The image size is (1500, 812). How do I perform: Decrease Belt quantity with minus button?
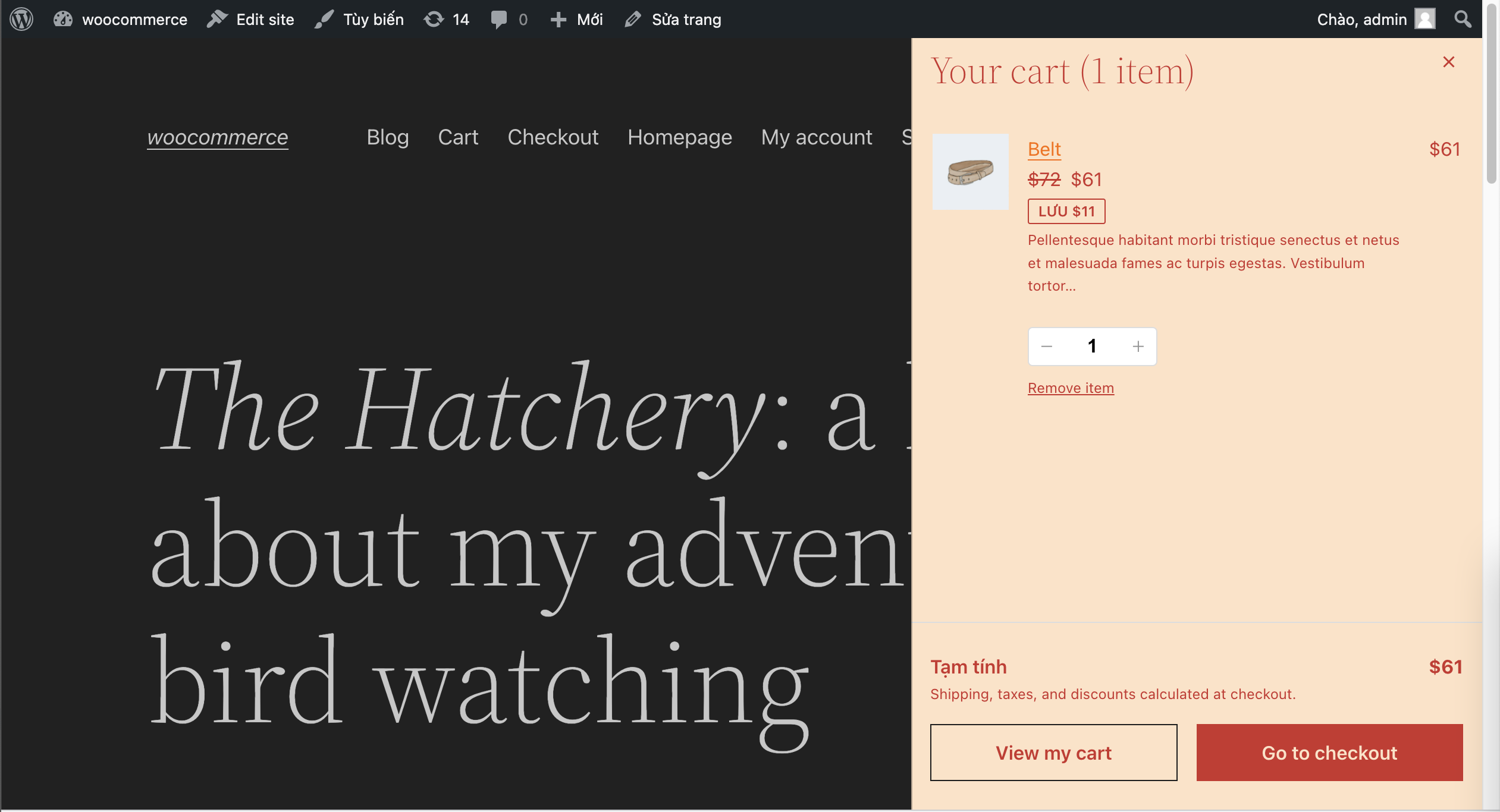[x=1047, y=347]
